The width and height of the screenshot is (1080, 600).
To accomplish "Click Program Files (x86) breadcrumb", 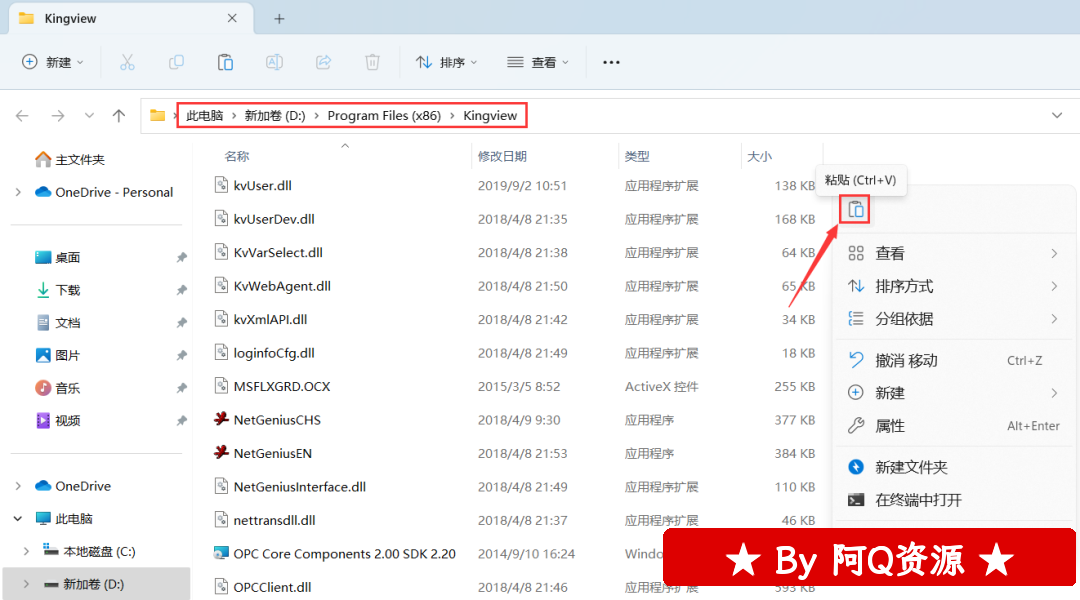I will (x=384, y=116).
